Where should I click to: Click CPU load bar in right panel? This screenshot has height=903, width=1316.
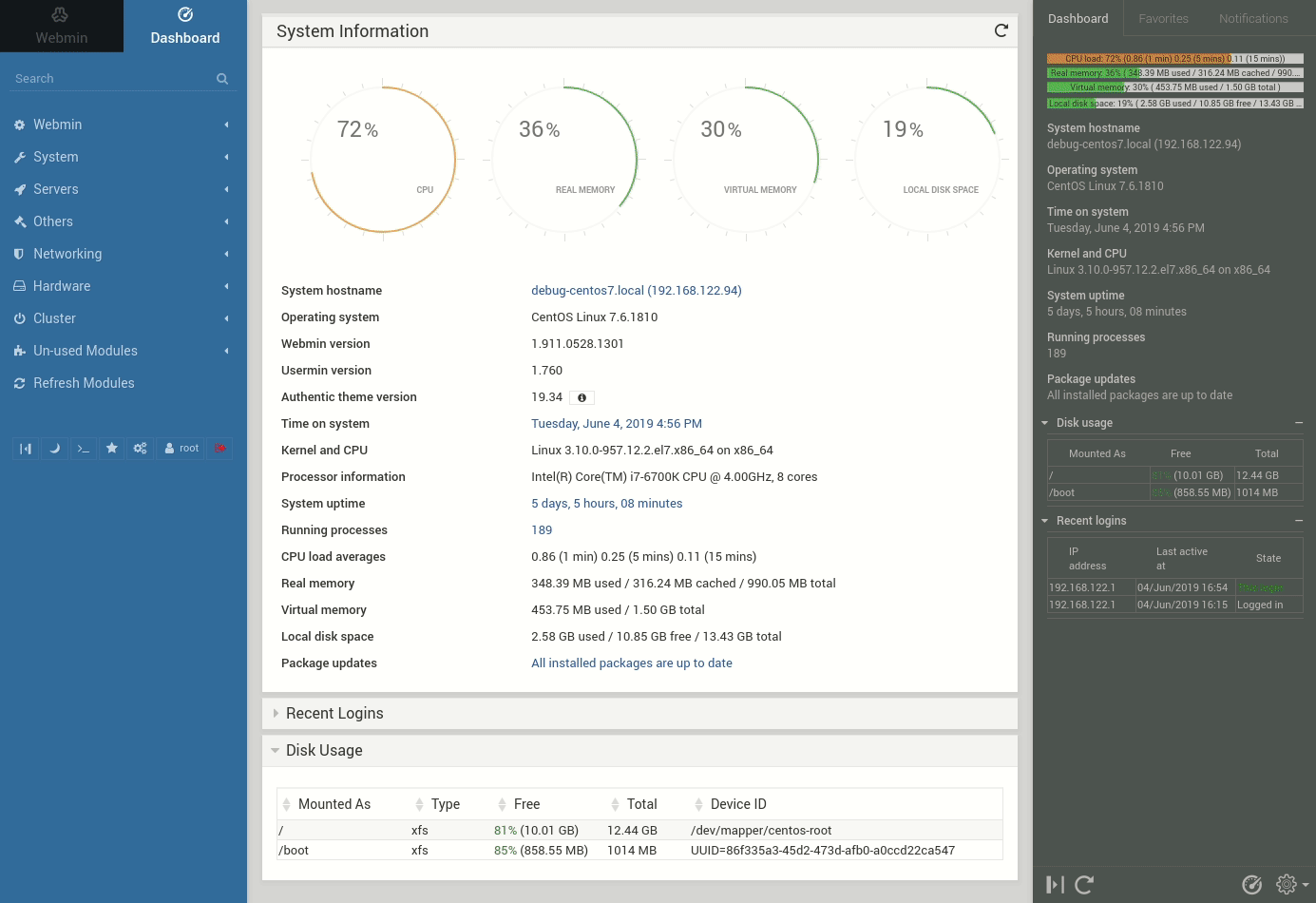[x=1175, y=59]
